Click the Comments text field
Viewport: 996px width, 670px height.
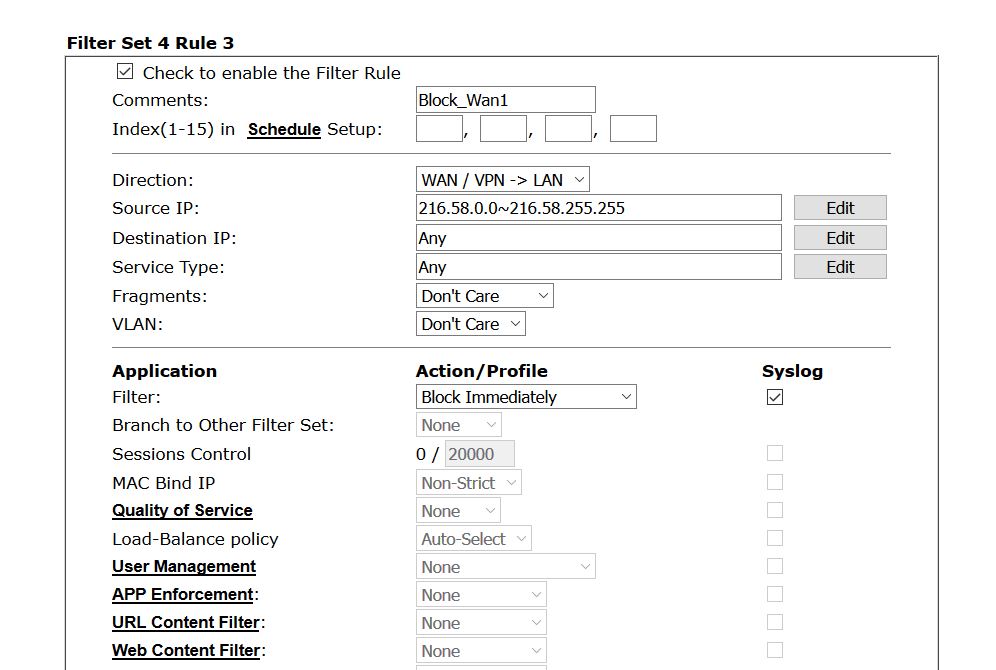point(505,100)
